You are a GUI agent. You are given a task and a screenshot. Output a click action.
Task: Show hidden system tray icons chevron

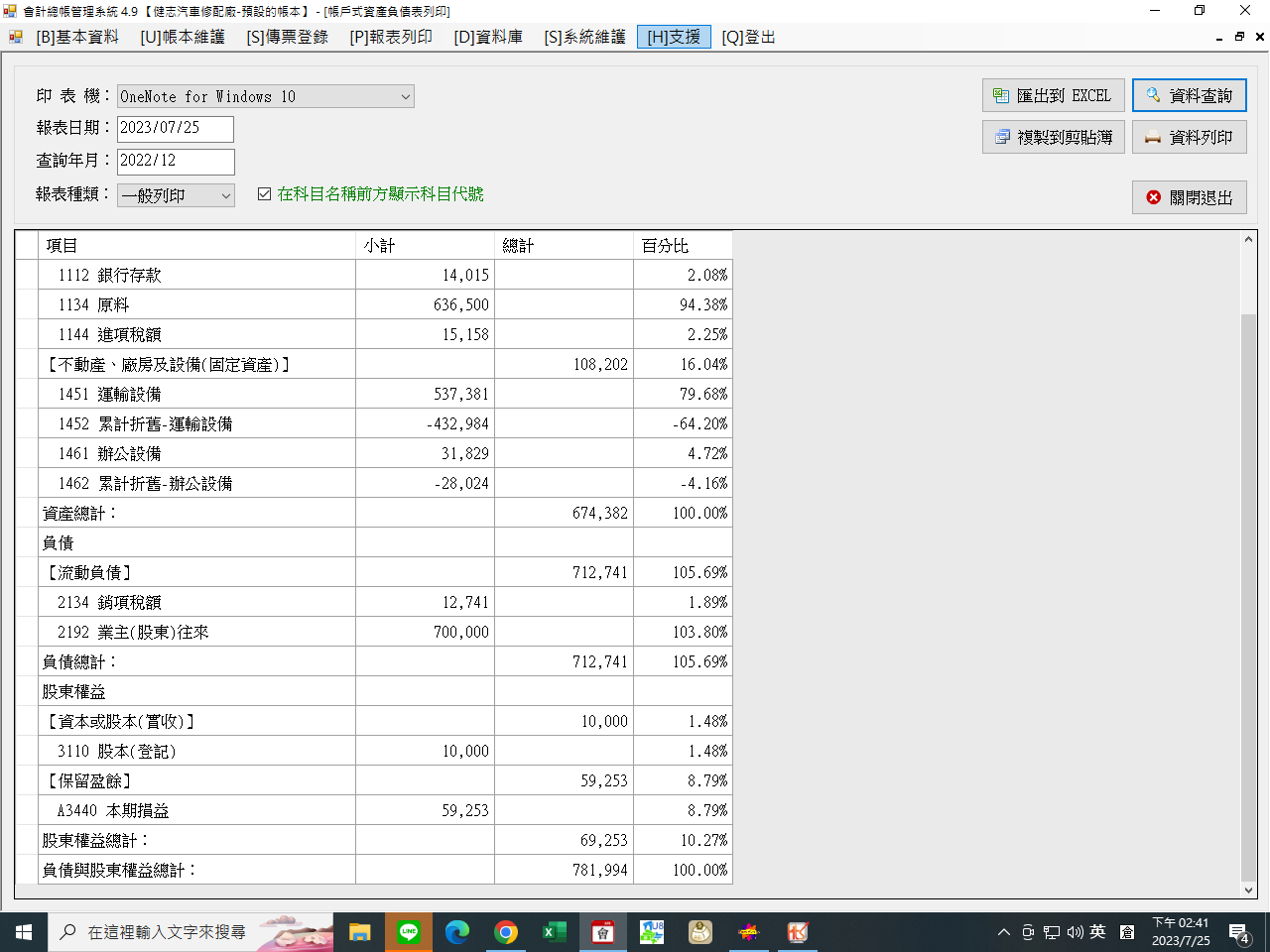click(x=1004, y=932)
